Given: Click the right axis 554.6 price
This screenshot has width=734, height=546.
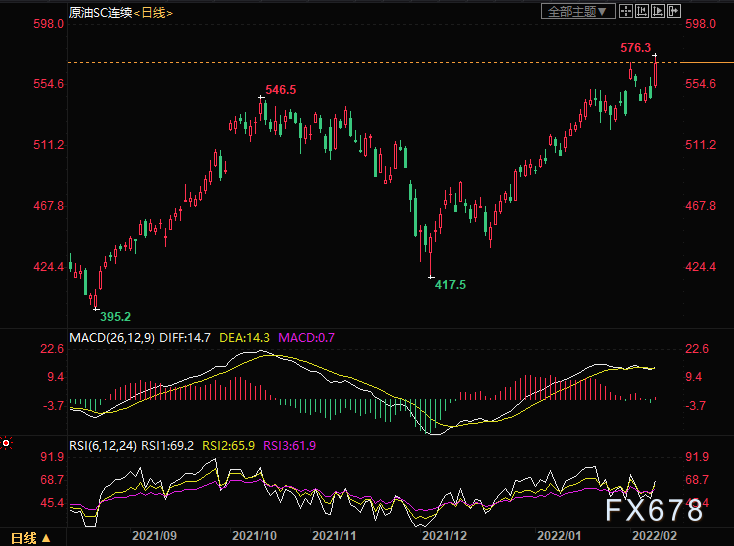Looking at the screenshot, I should pyautogui.click(x=700, y=84).
